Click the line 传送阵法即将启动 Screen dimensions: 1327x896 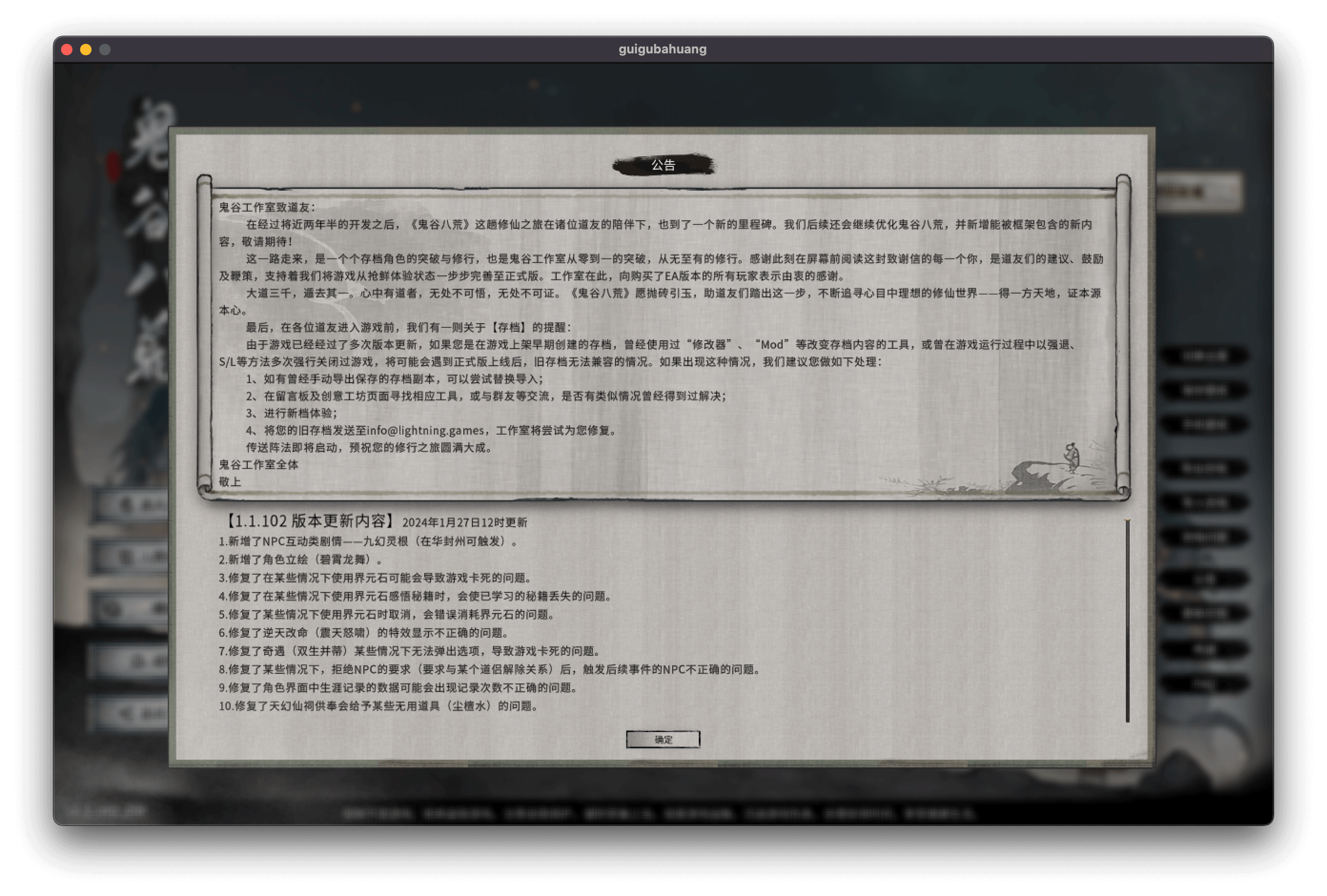click(x=369, y=447)
